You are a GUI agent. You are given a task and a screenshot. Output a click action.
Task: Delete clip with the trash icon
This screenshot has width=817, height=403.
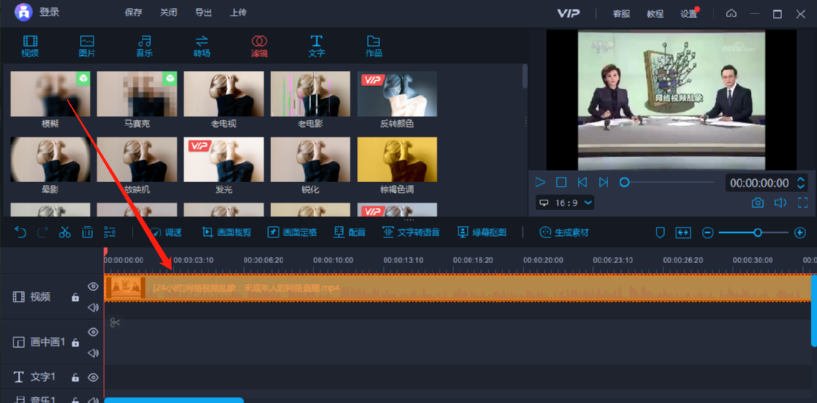click(x=87, y=232)
